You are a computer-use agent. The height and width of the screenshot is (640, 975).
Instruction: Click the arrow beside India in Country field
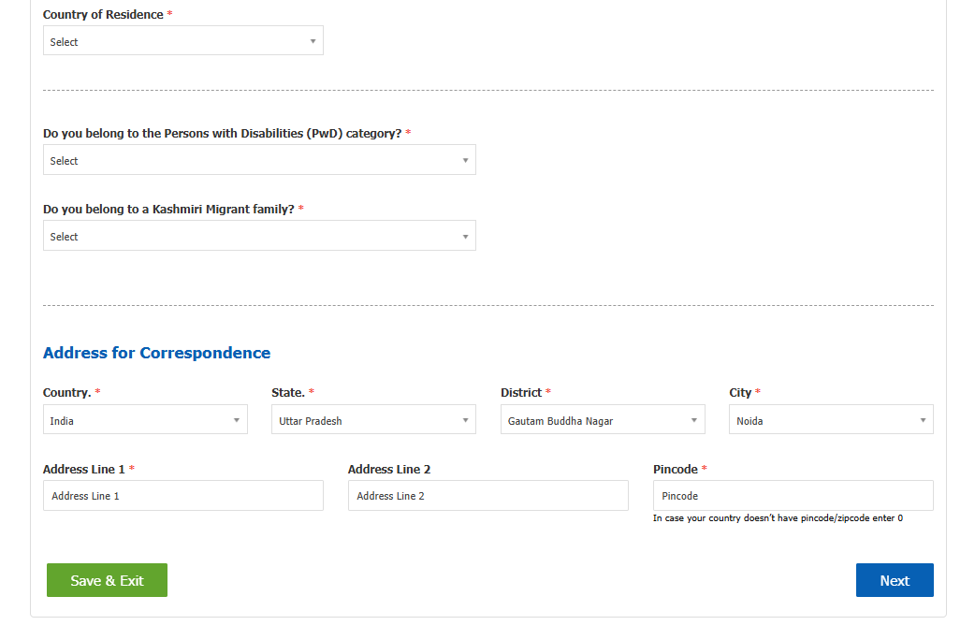tap(236, 420)
